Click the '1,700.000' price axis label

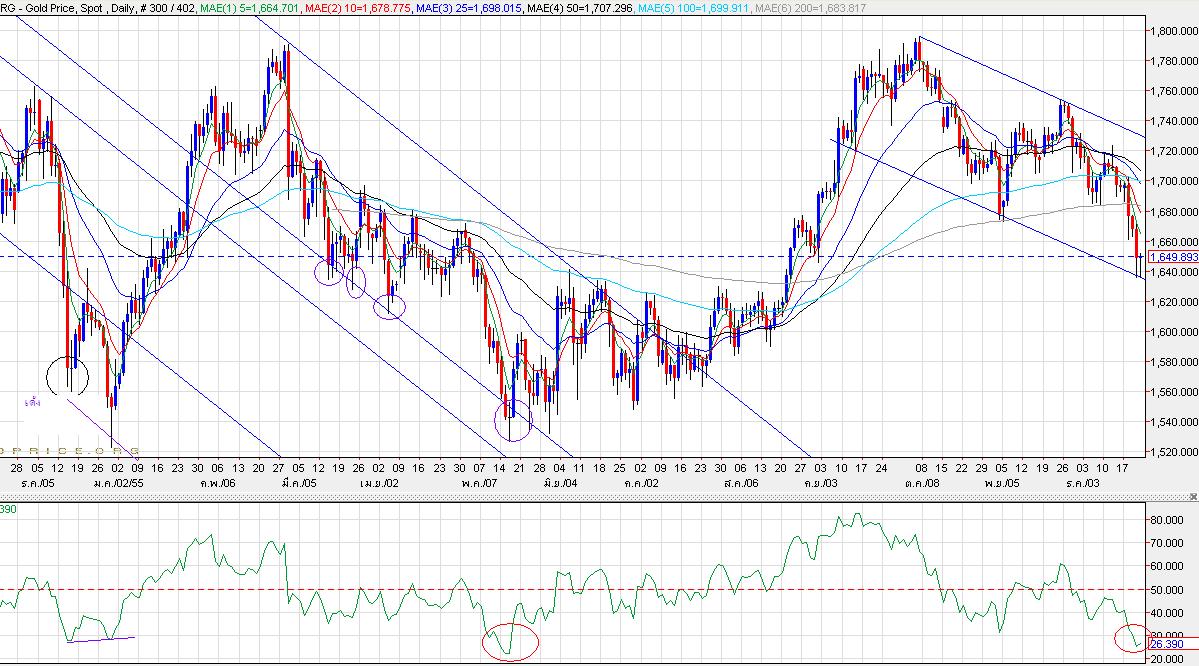(1174, 181)
